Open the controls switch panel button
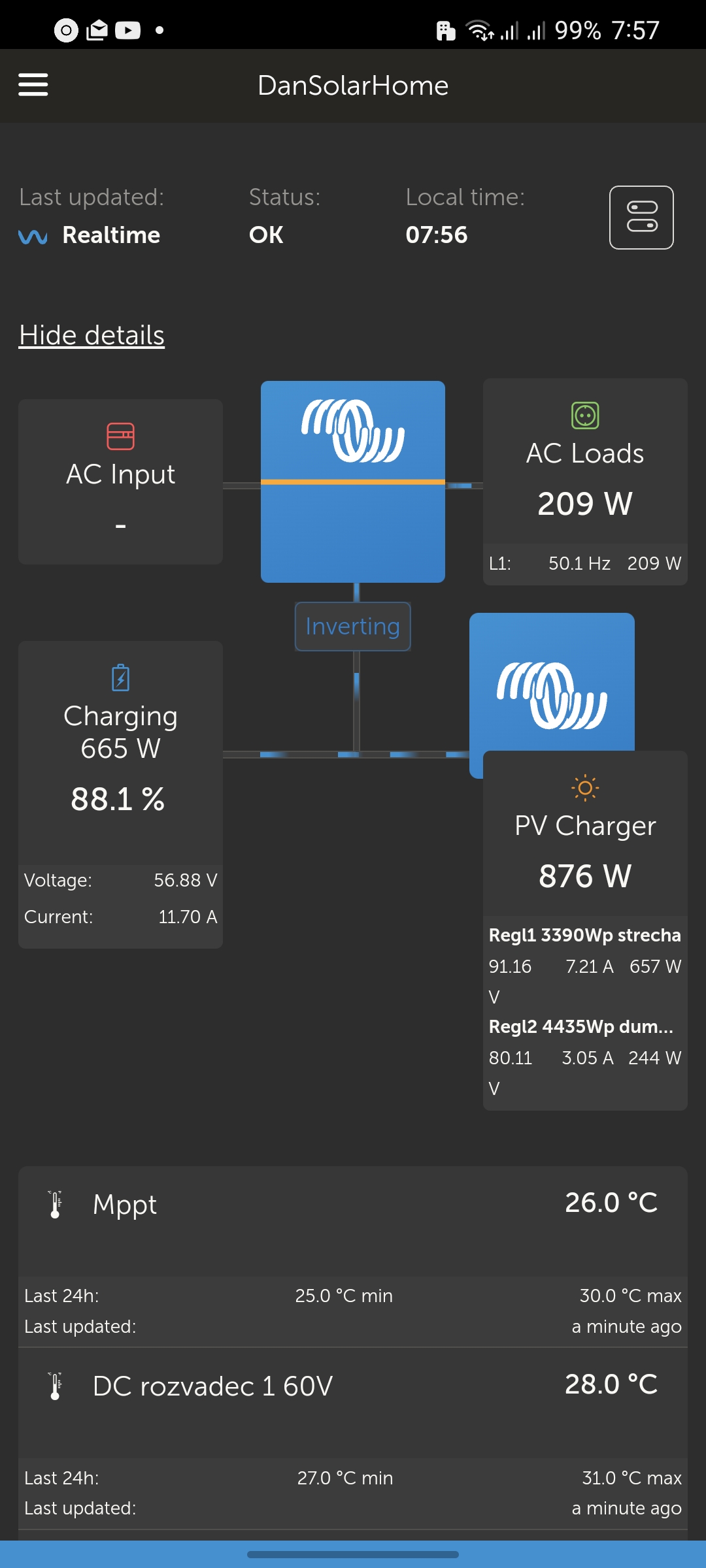This screenshot has width=706, height=1568. pyautogui.click(x=641, y=218)
